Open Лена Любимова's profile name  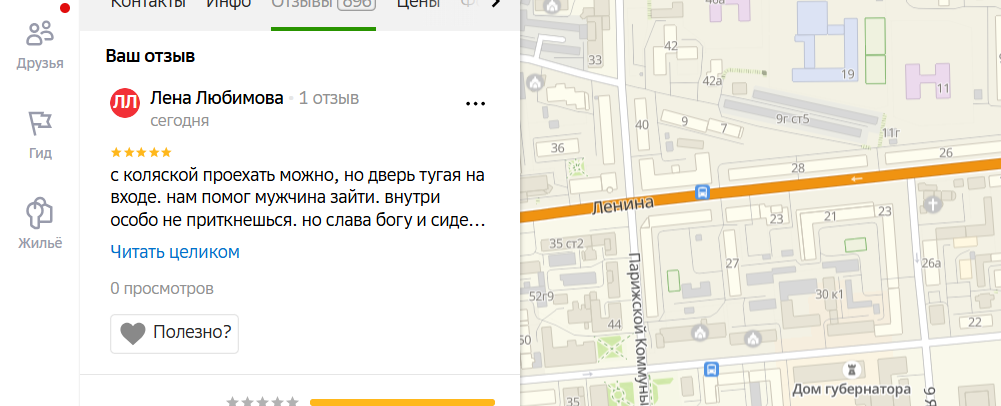click(x=216, y=98)
